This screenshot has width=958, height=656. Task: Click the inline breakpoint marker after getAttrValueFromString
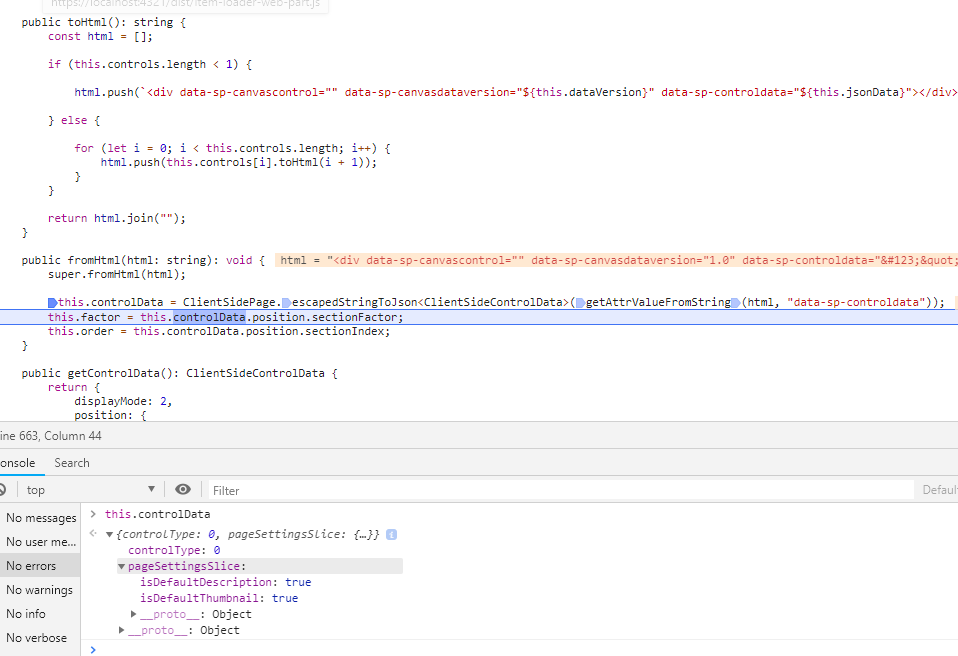736,302
